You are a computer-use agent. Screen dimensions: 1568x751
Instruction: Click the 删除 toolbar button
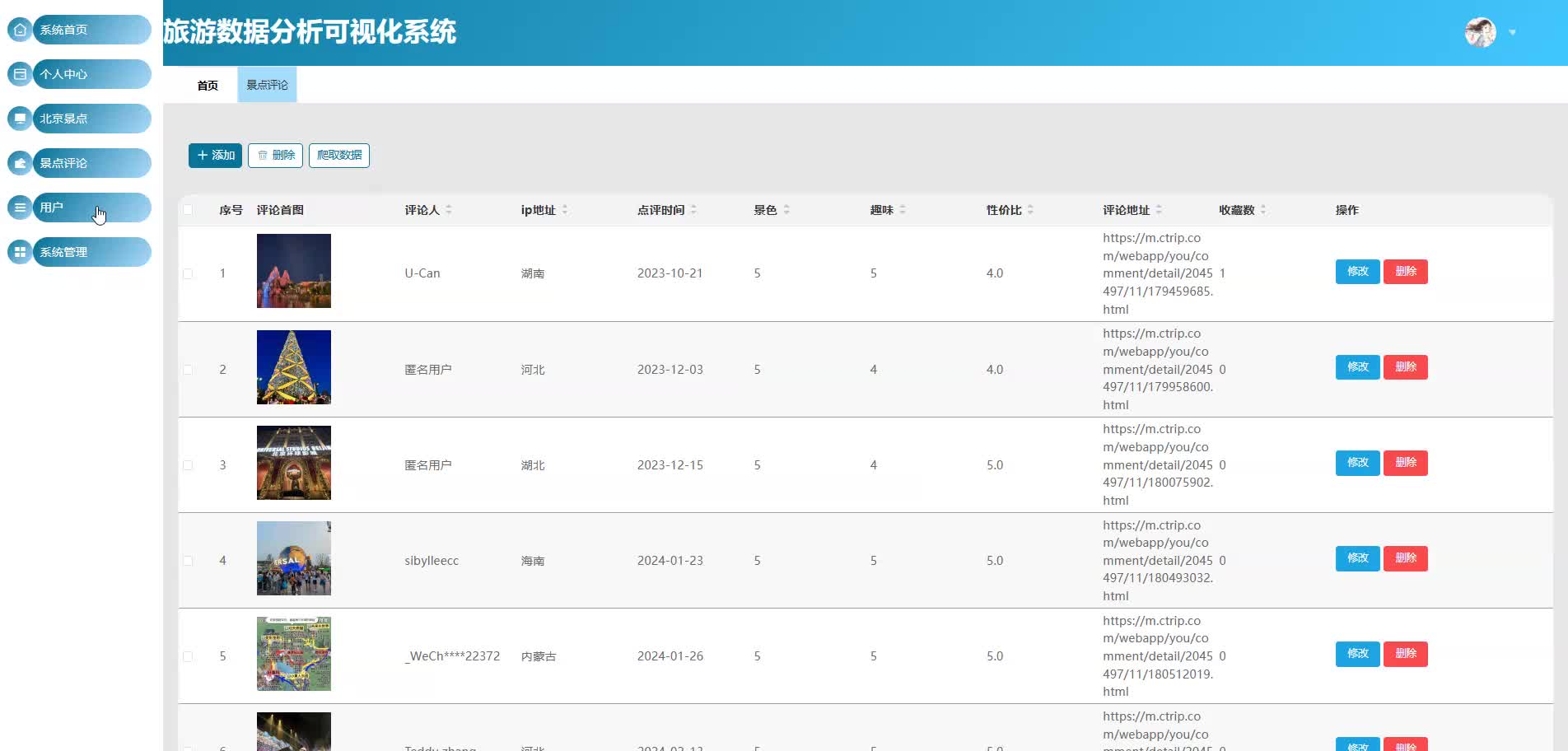[x=275, y=156]
